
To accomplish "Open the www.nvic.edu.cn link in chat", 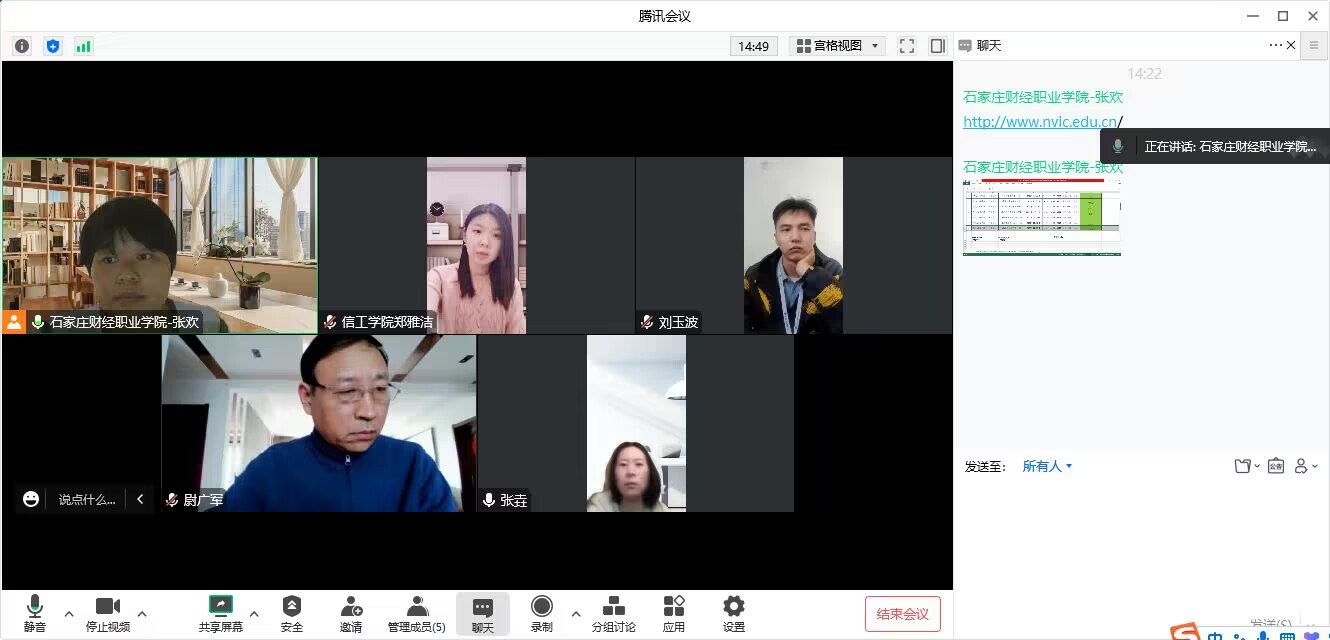I will (1040, 122).
